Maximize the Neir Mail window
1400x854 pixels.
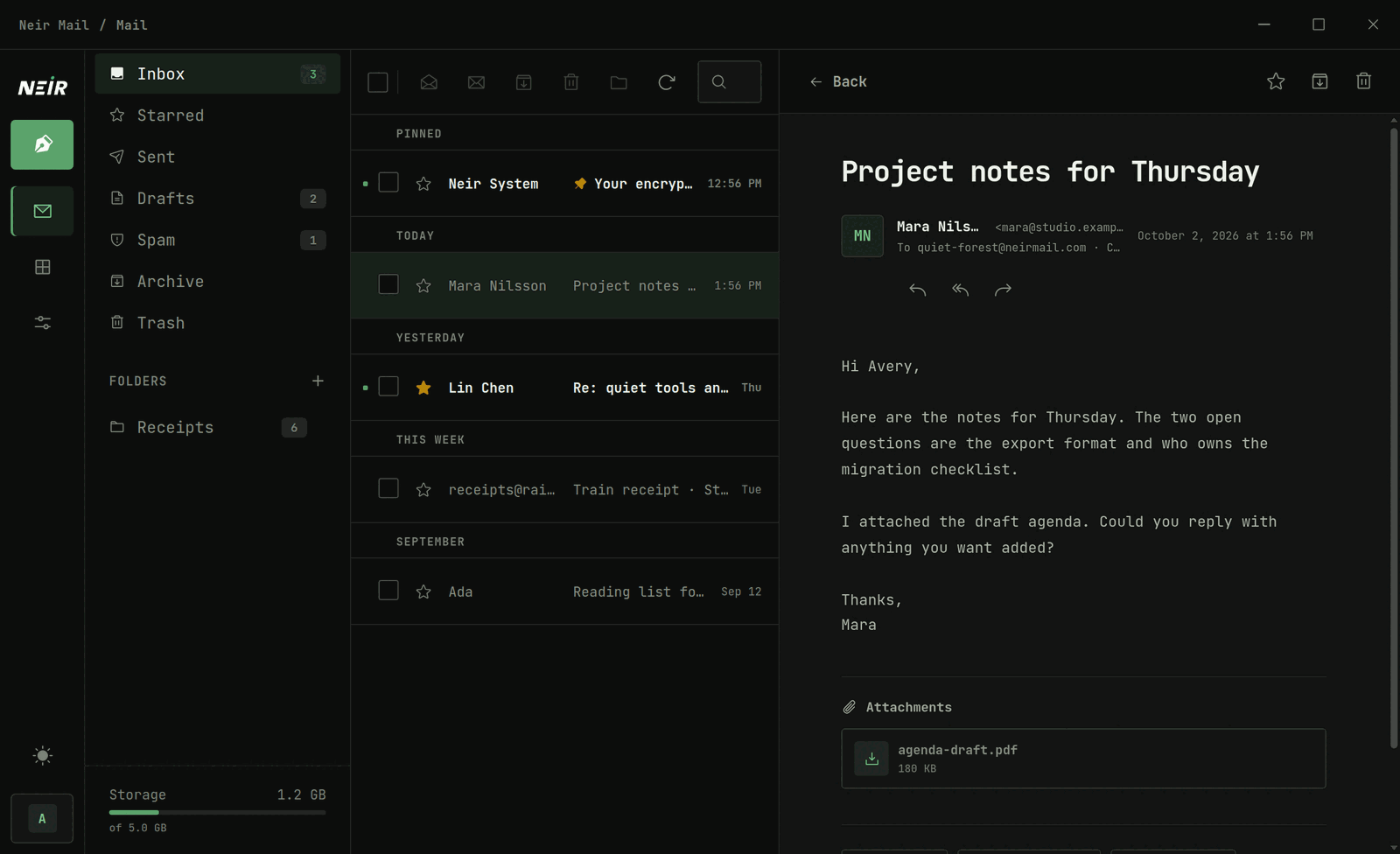point(1319,24)
